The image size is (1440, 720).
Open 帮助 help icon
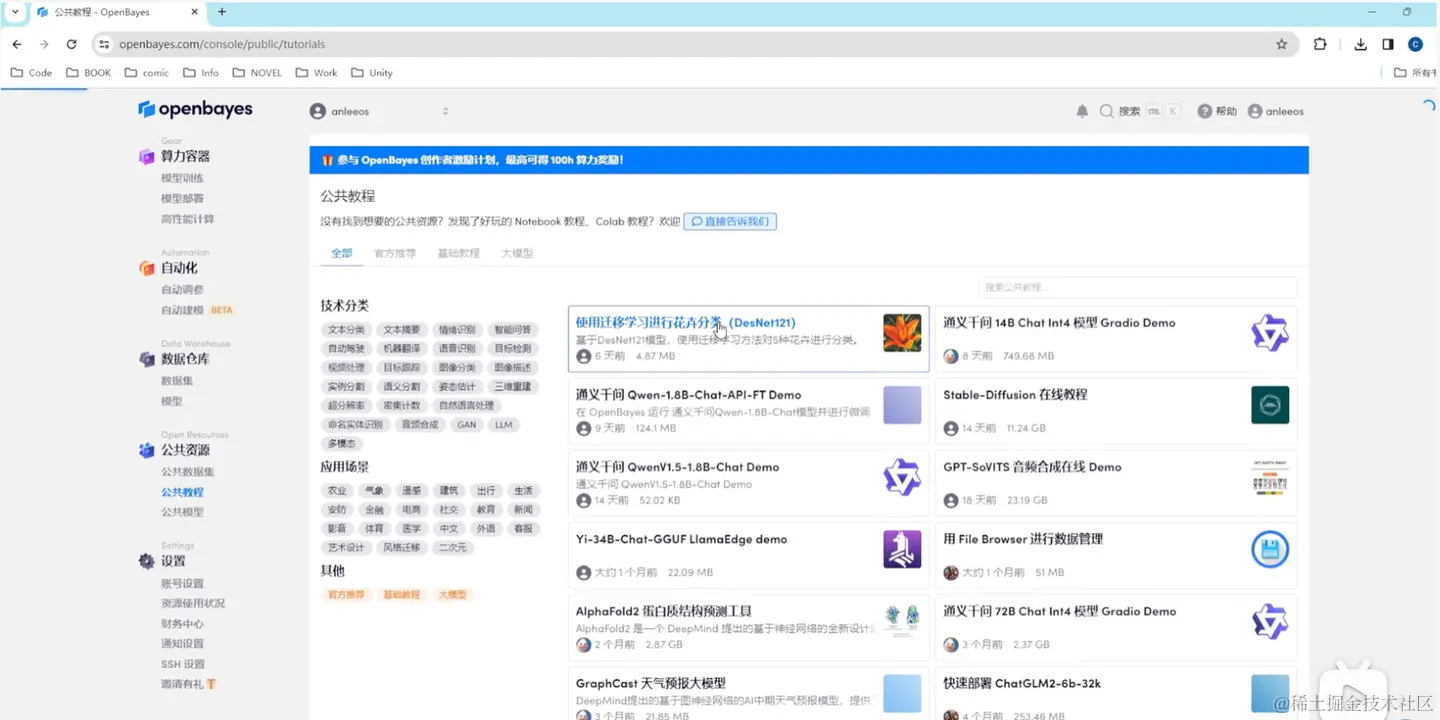pyautogui.click(x=1205, y=111)
